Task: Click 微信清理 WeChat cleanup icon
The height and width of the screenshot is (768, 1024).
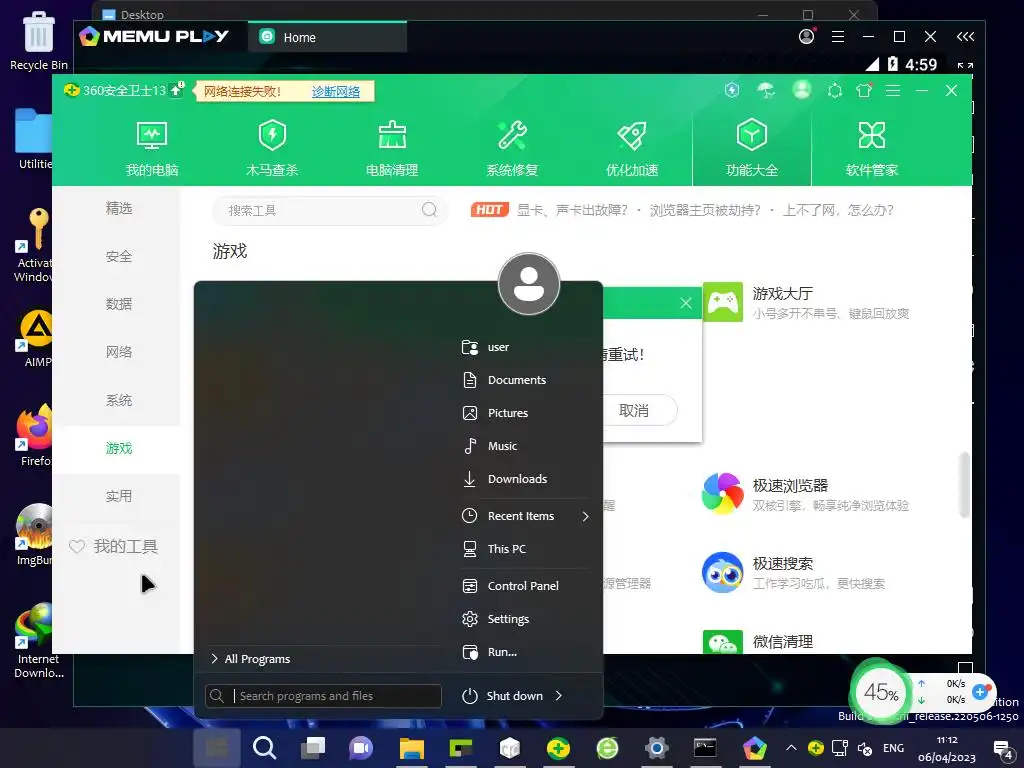Action: click(x=723, y=642)
